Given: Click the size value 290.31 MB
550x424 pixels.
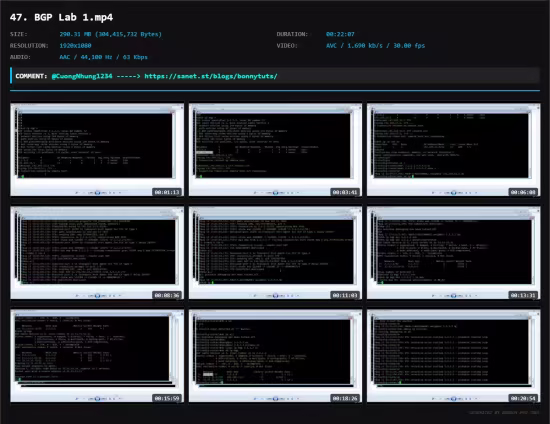Looking at the screenshot, I should click(110, 34).
